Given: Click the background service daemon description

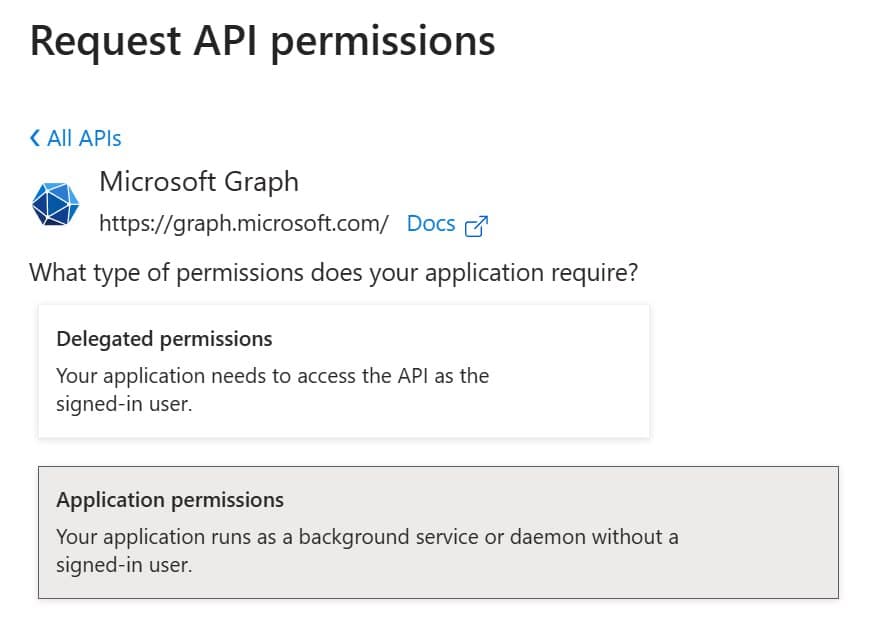Looking at the screenshot, I should (365, 551).
